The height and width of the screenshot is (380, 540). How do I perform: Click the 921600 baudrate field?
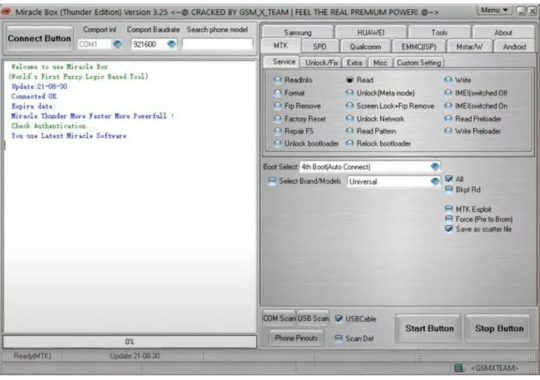click(149, 44)
